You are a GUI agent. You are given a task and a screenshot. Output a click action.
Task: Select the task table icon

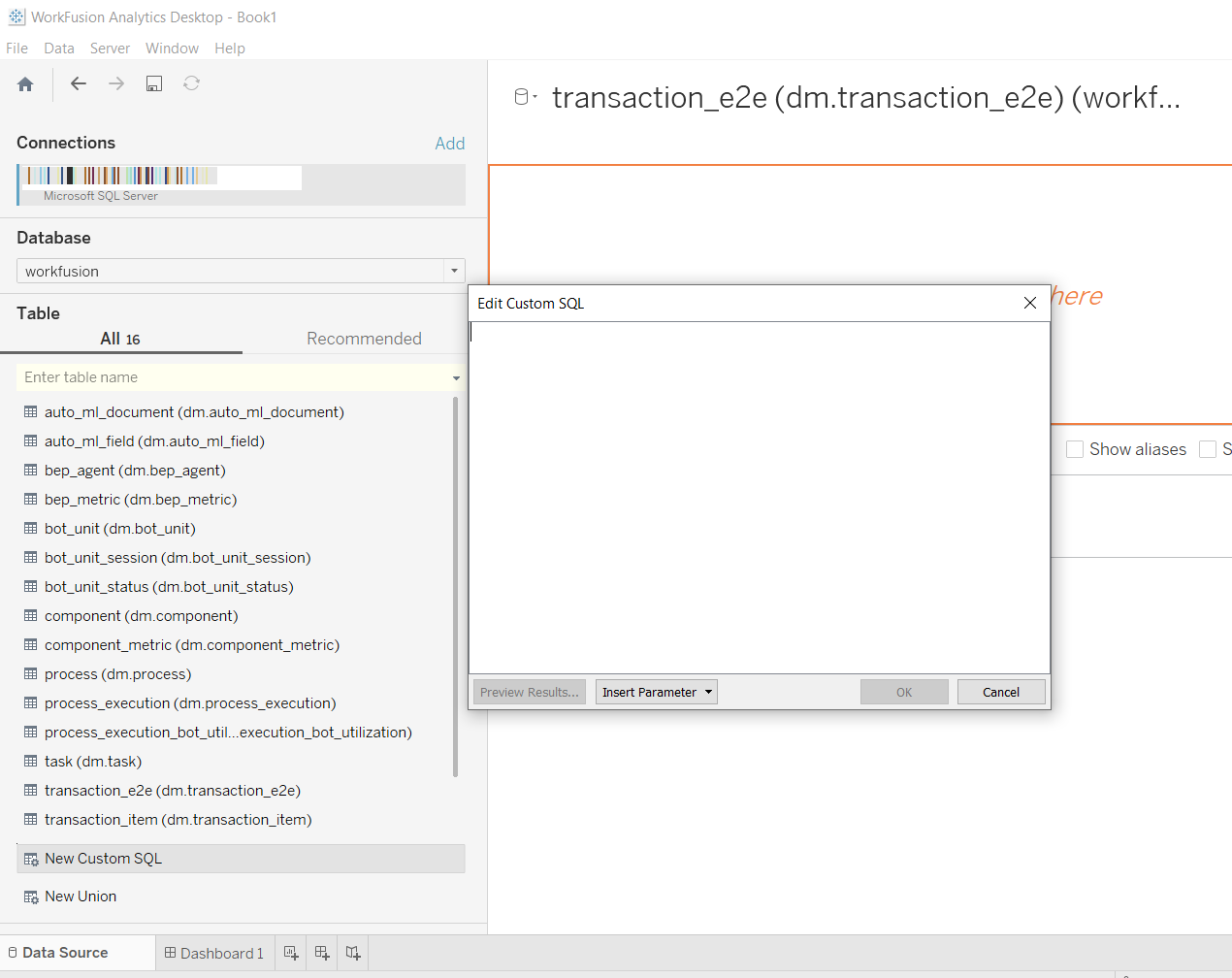pos(31,761)
